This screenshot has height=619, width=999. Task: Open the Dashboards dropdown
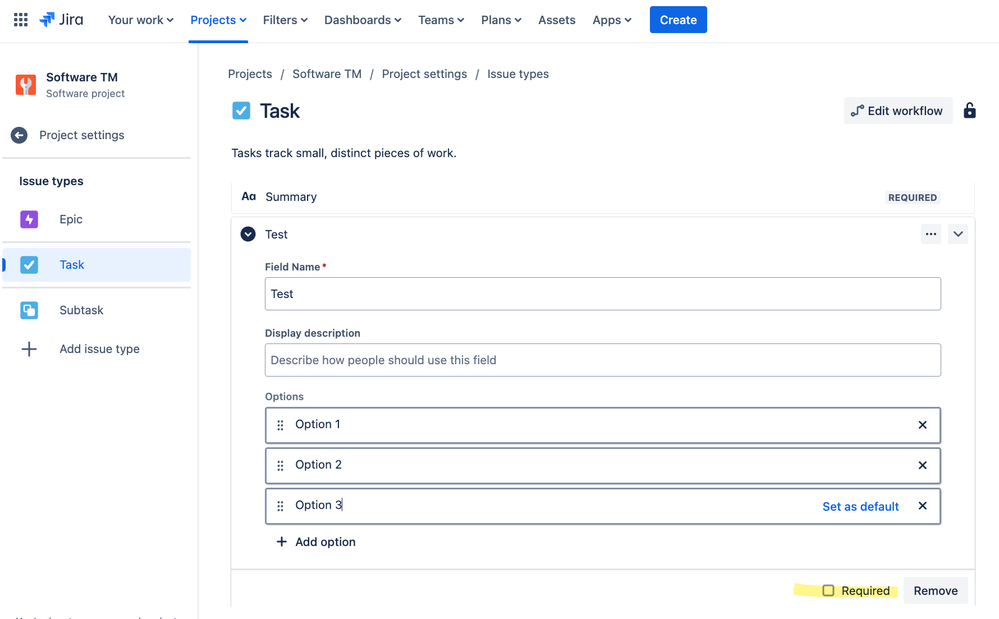(x=363, y=20)
